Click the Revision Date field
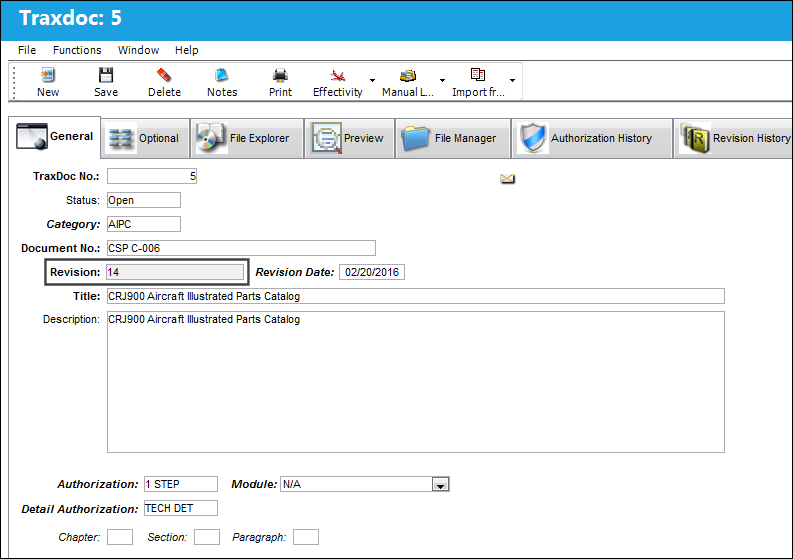 pos(372,272)
